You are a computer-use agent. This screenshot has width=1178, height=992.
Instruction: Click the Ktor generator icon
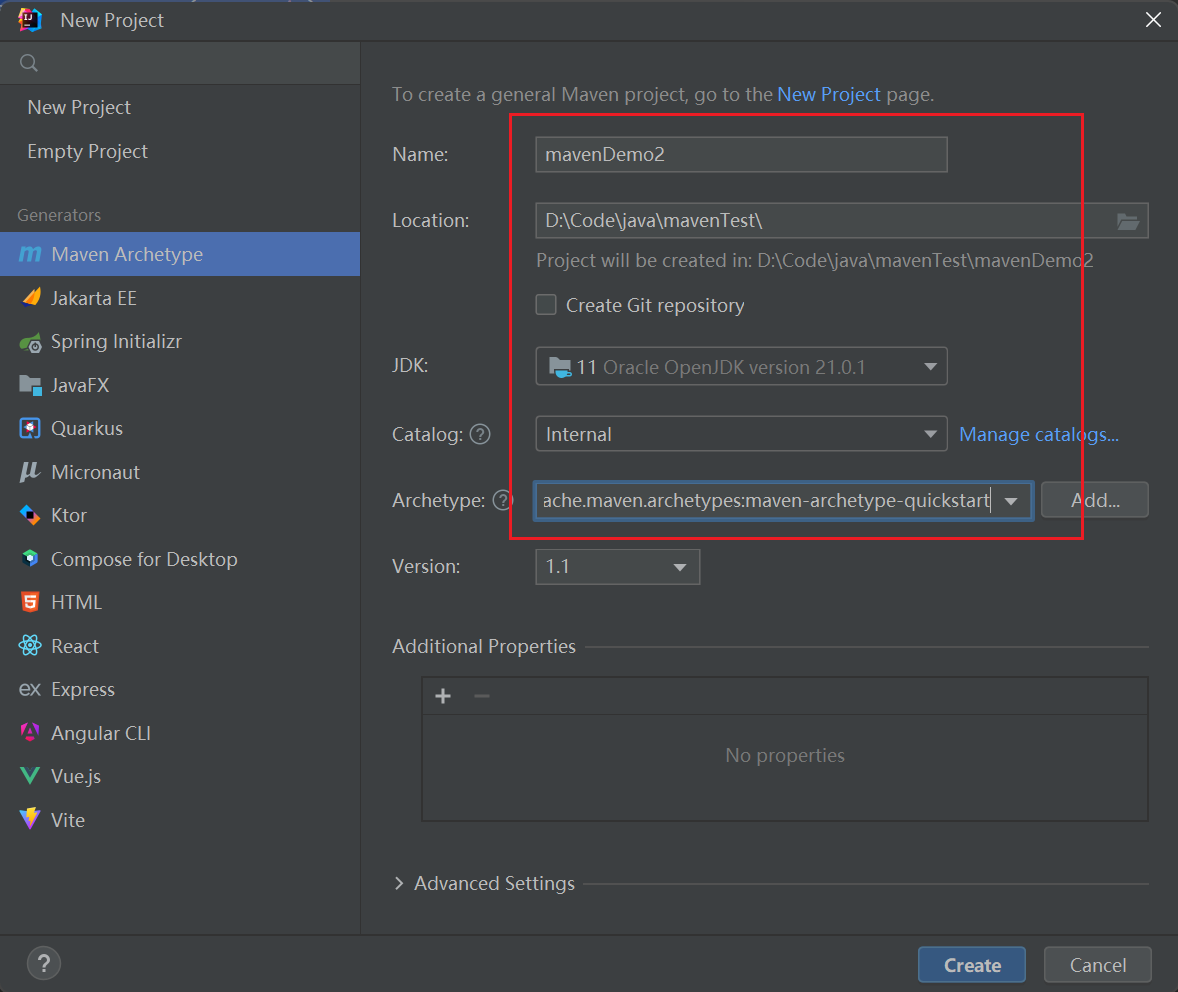tap(30, 516)
